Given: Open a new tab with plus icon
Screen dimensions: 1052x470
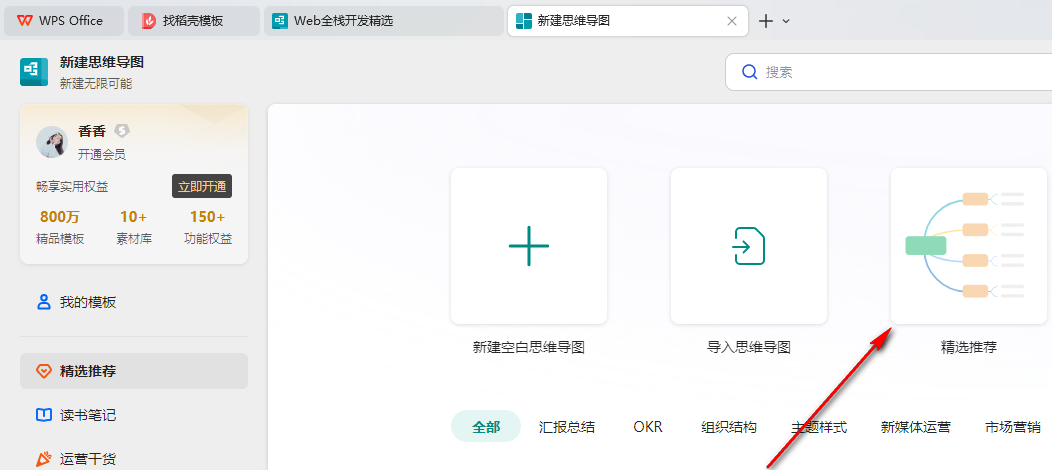Looking at the screenshot, I should (766, 21).
